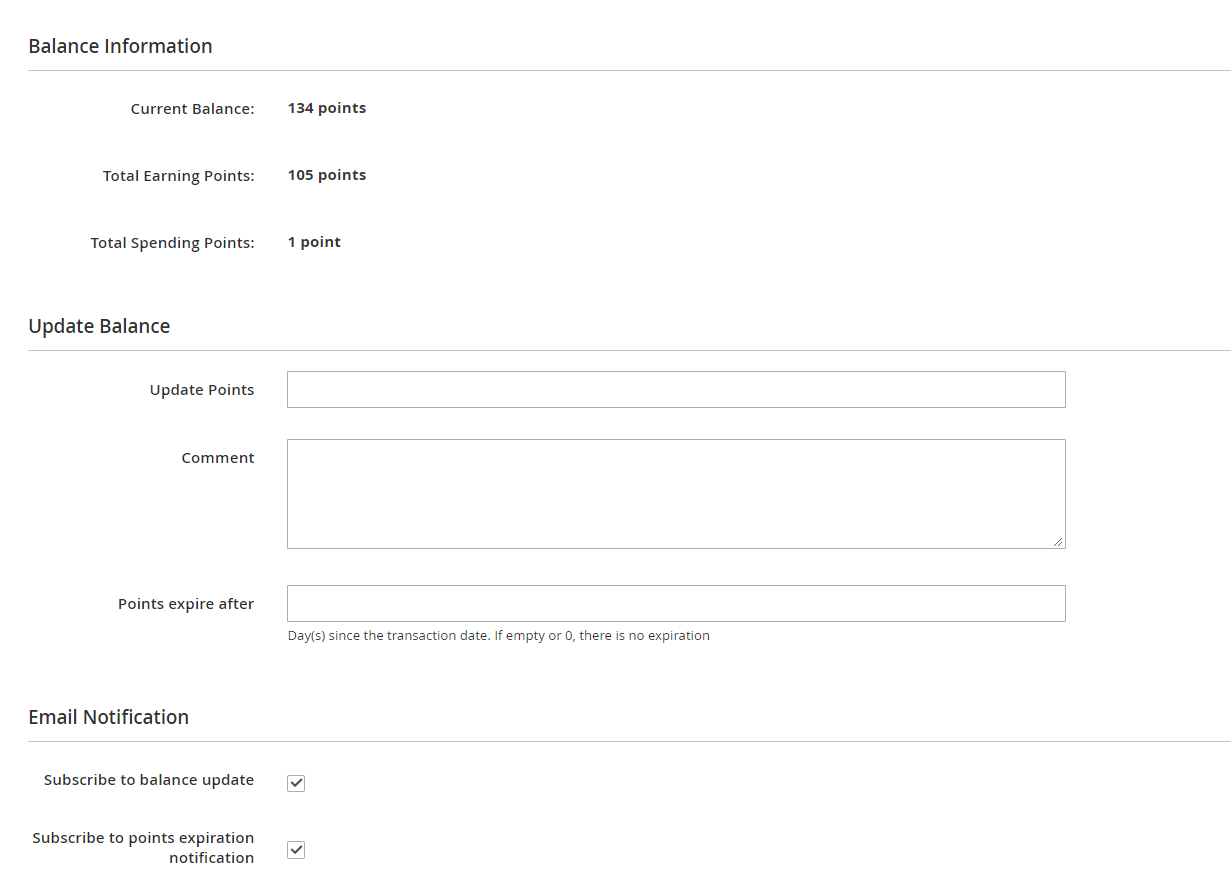Viewport: 1231px width, 890px height.
Task: Click Subscribe to points expiration notification label
Action: 143,847
